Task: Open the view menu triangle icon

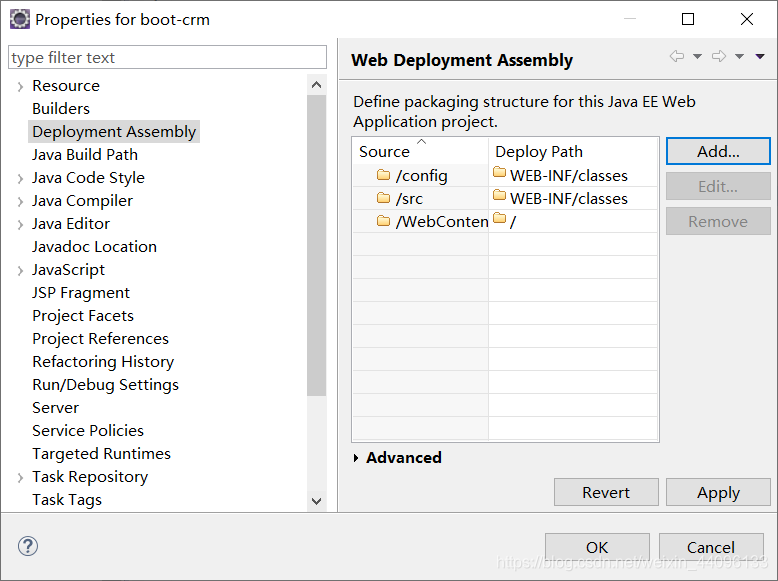Action: coord(760,57)
